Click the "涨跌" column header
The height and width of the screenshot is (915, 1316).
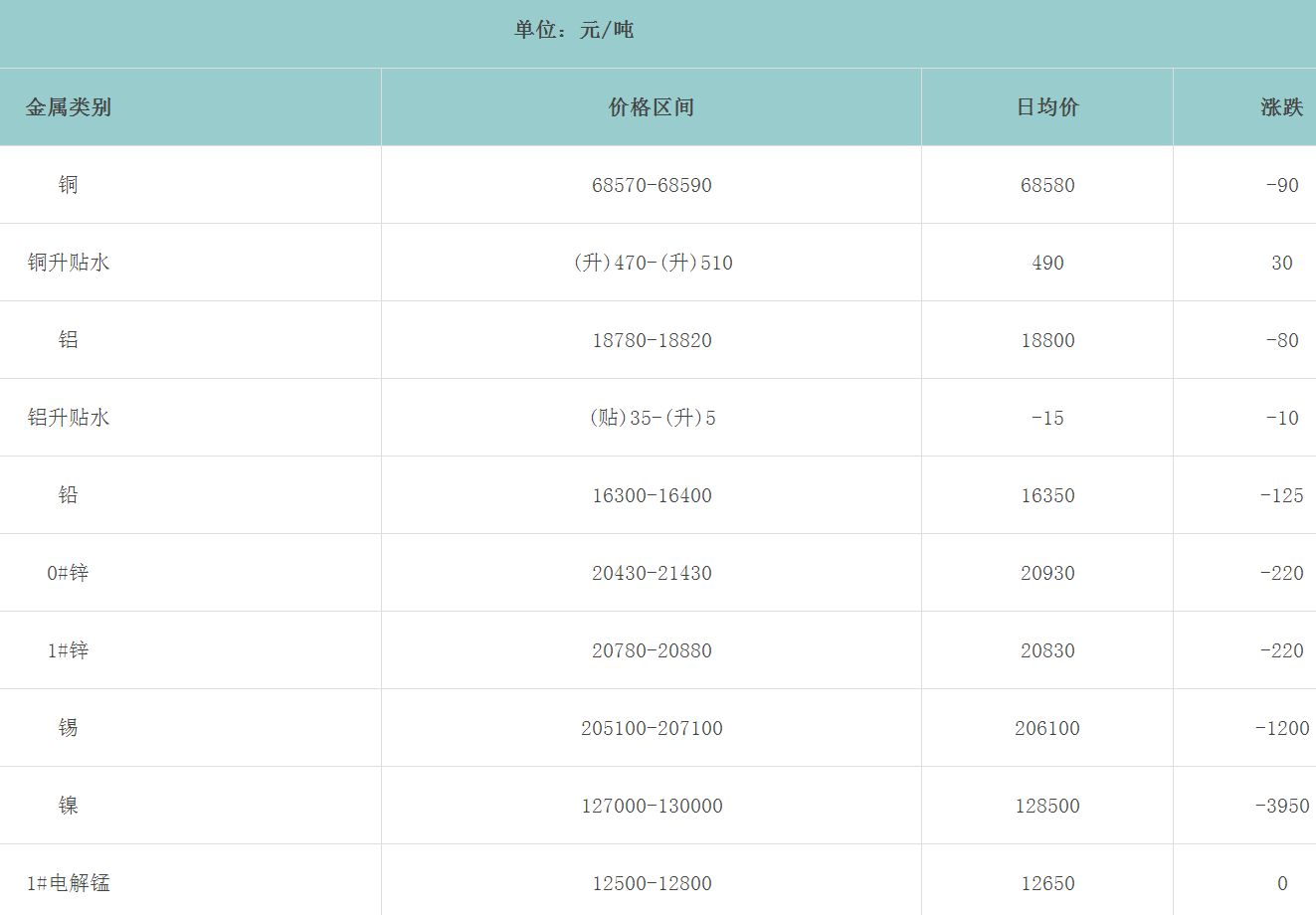pyautogui.click(x=1281, y=107)
